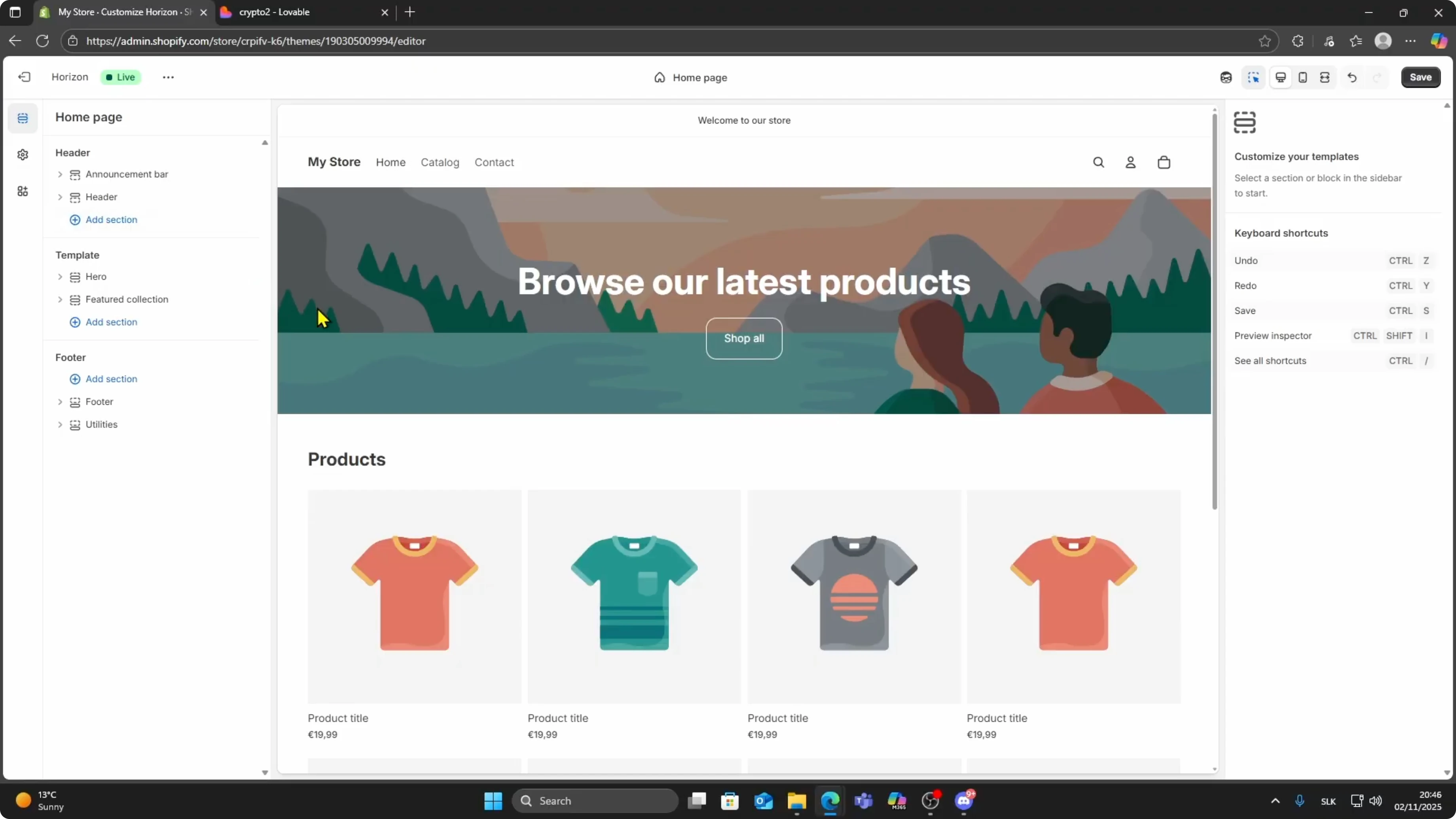Click the My Store logo text
Image resolution: width=1456 pixels, height=819 pixels.
click(334, 162)
